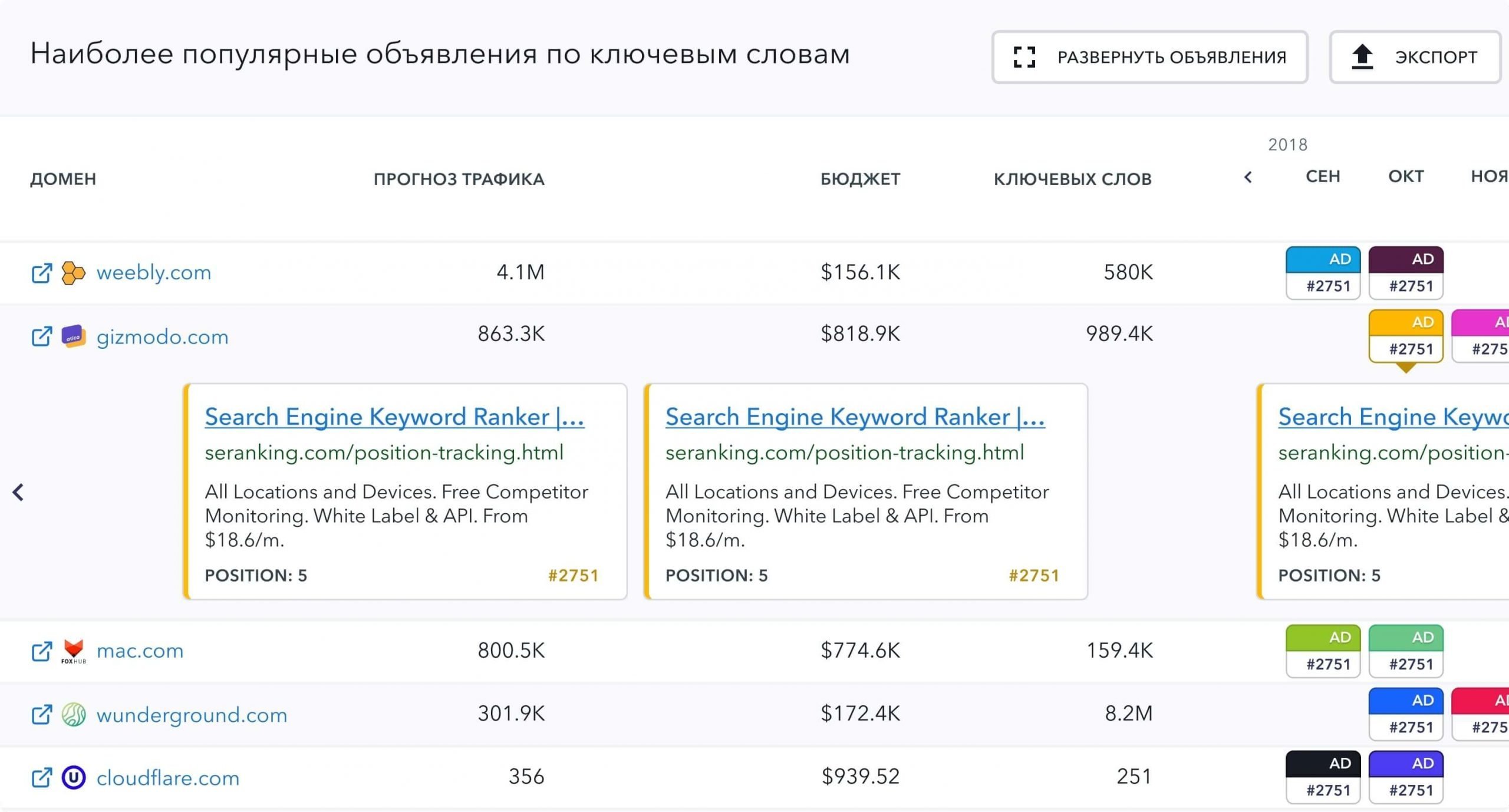Click wunderground.com keywords value 8.2M
Screen dimensions: 1509x812
1129,714
